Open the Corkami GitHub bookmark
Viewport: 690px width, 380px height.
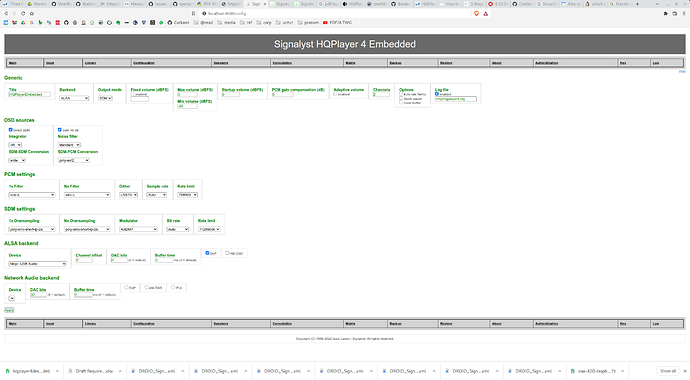(178, 22)
